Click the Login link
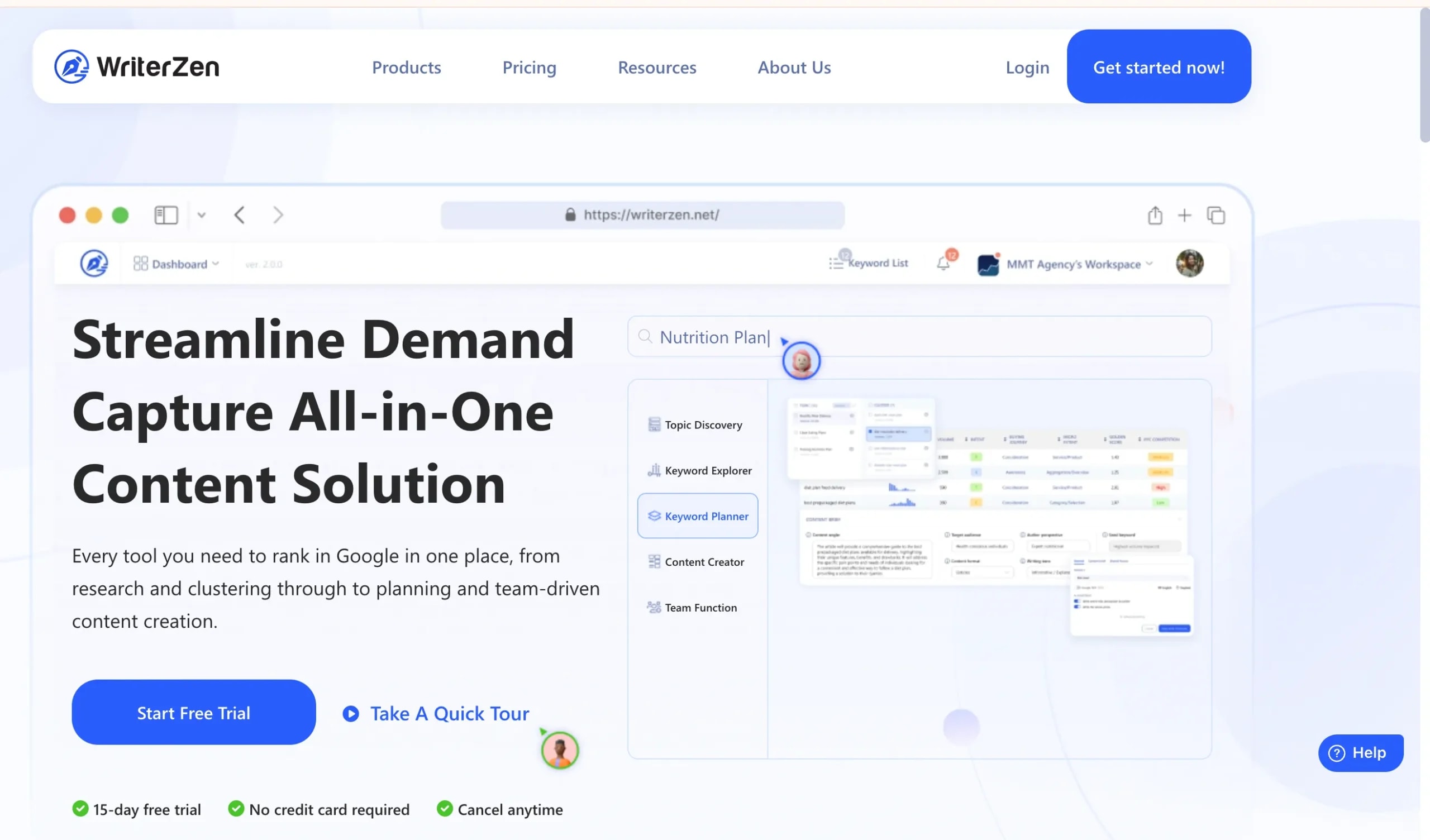The width and height of the screenshot is (1430, 840). [x=1027, y=67]
